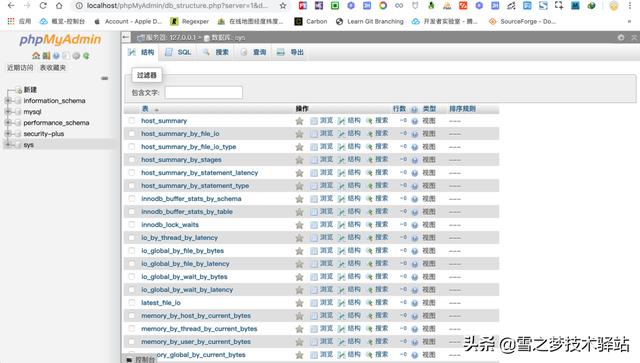This screenshot has width=640, height=363.
Task: Open Learn Git Branching bookmark
Action: point(370,21)
